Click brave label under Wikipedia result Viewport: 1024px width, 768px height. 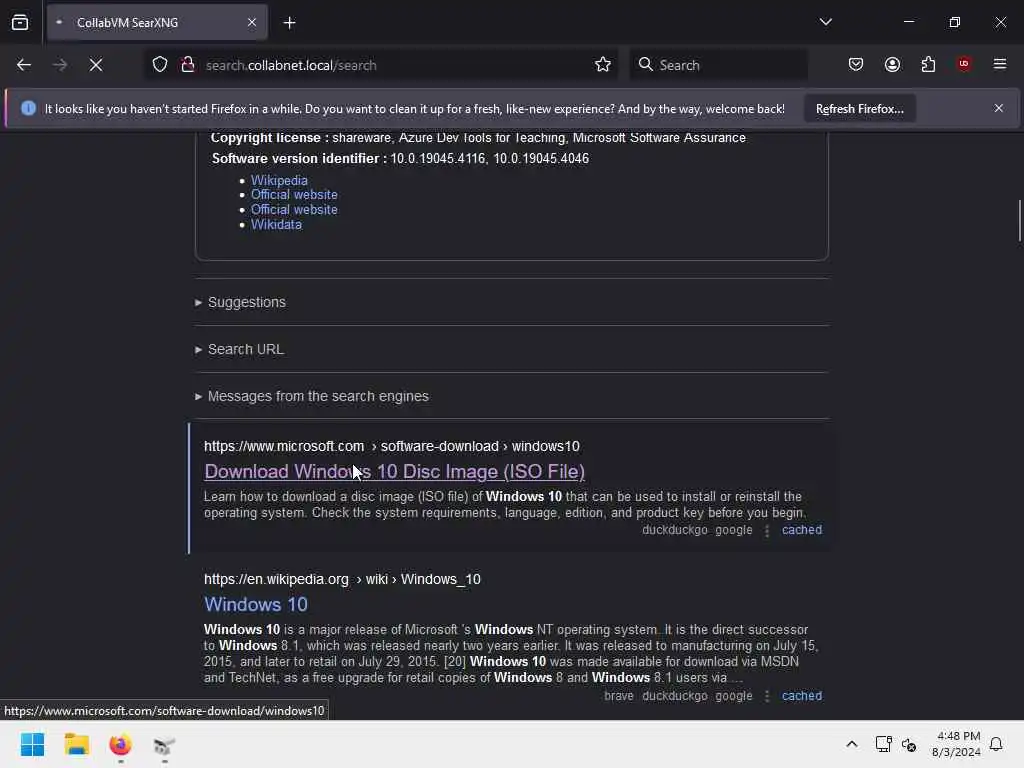618,696
